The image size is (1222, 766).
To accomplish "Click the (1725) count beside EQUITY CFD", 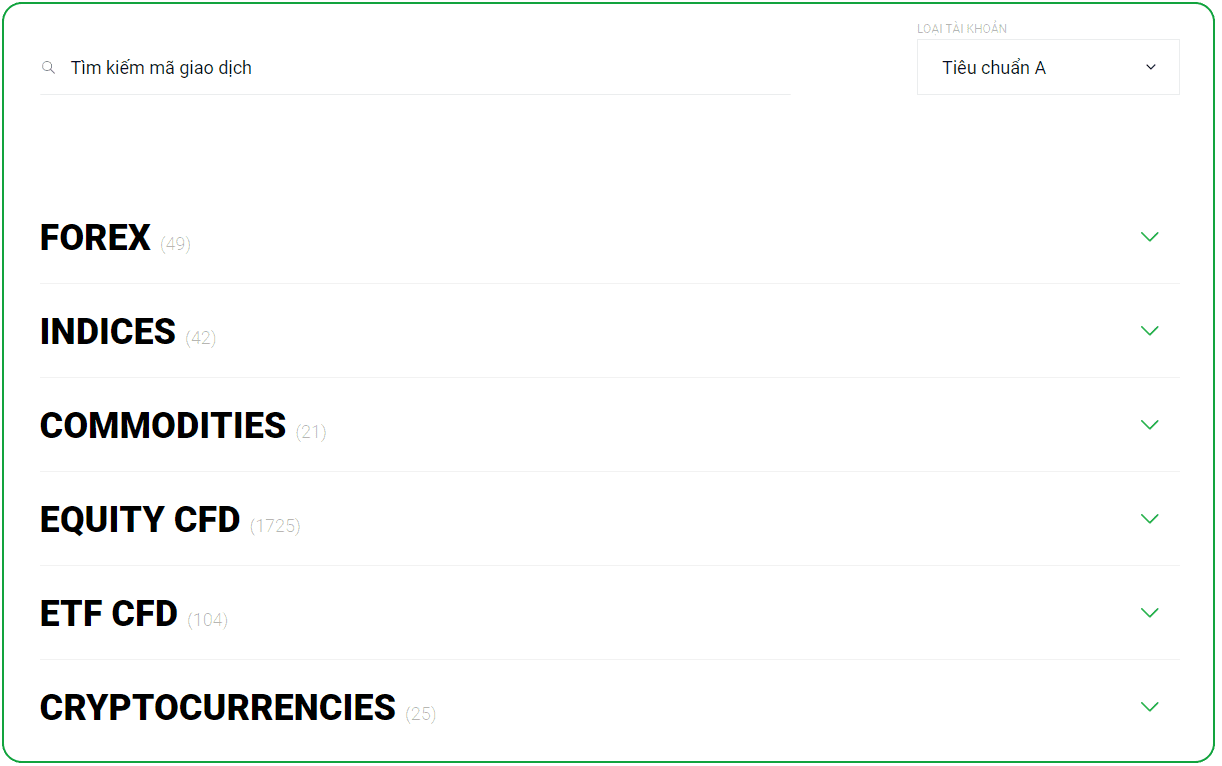I will click(275, 525).
